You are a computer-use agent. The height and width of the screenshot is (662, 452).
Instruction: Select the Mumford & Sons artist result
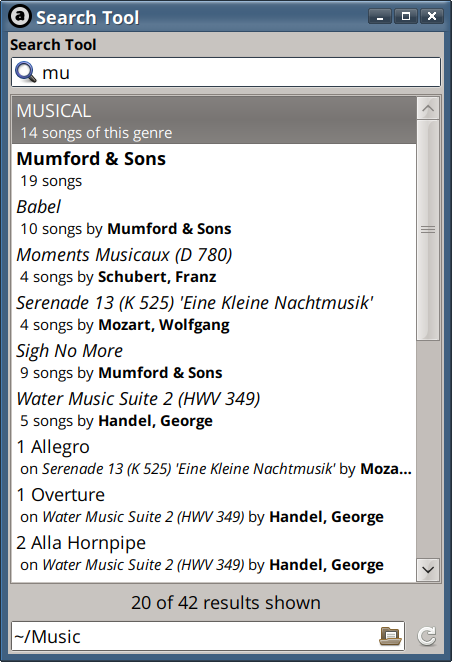click(214, 168)
